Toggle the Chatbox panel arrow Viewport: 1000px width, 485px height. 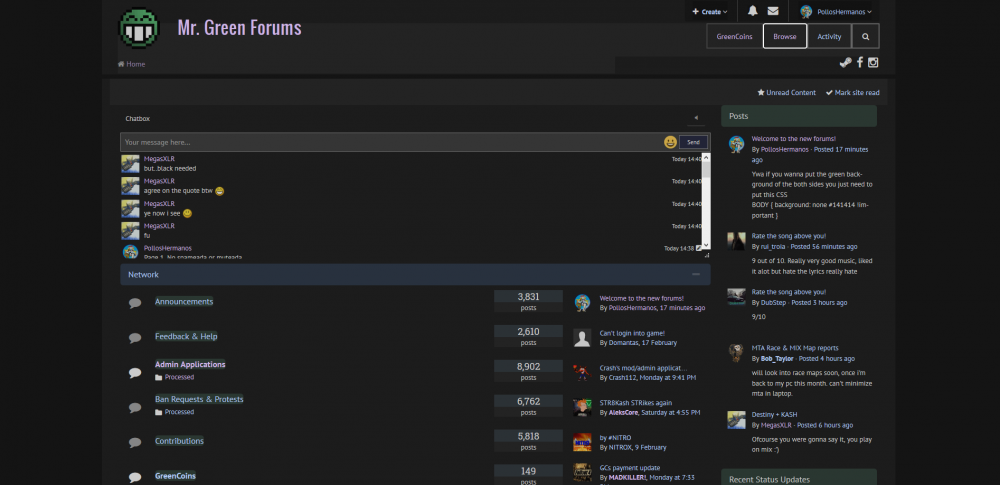click(695, 118)
